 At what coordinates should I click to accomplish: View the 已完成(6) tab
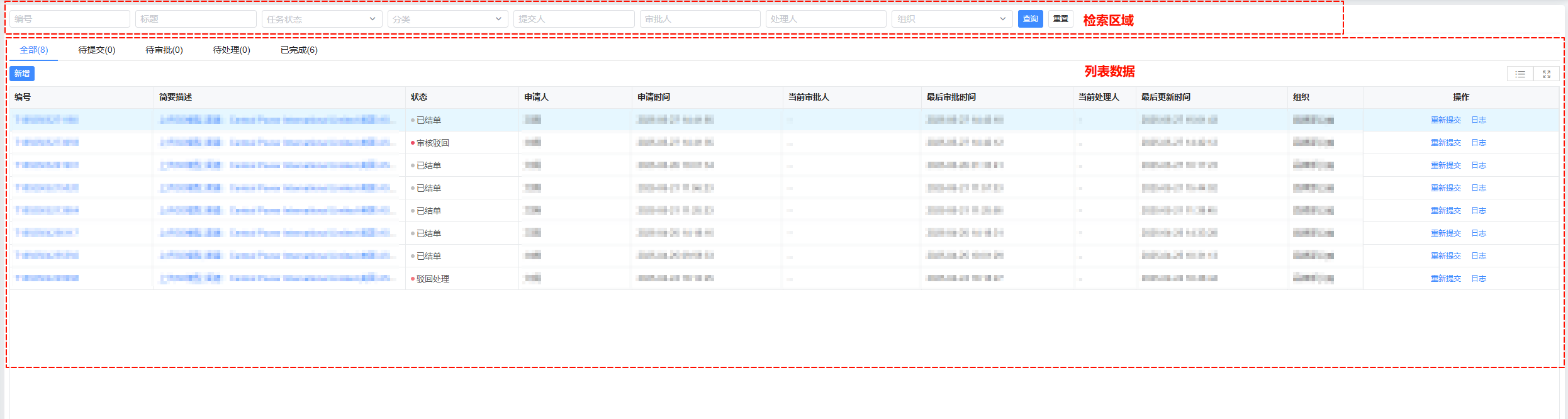pyautogui.click(x=299, y=50)
